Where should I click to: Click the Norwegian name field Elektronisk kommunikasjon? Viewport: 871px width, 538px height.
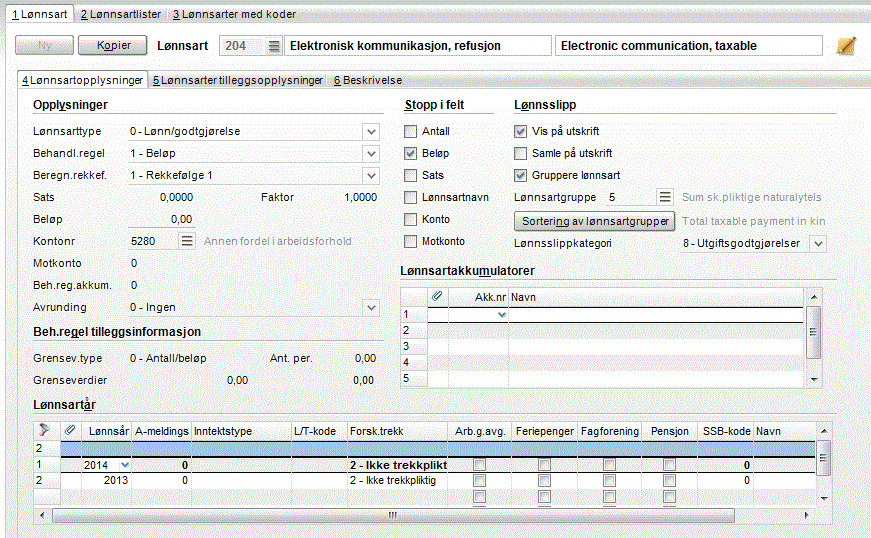pyautogui.click(x=418, y=46)
